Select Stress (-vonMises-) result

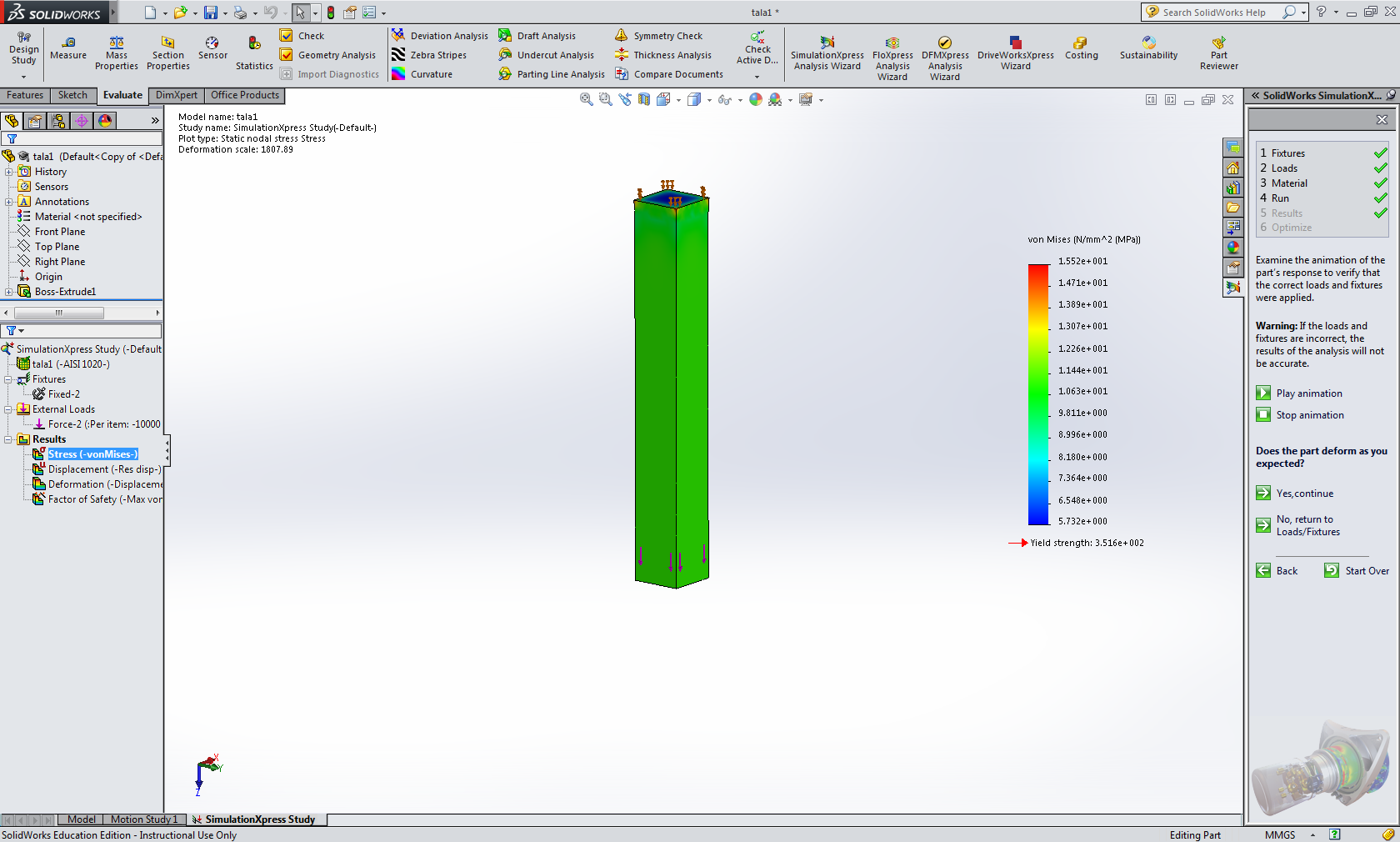click(92, 454)
